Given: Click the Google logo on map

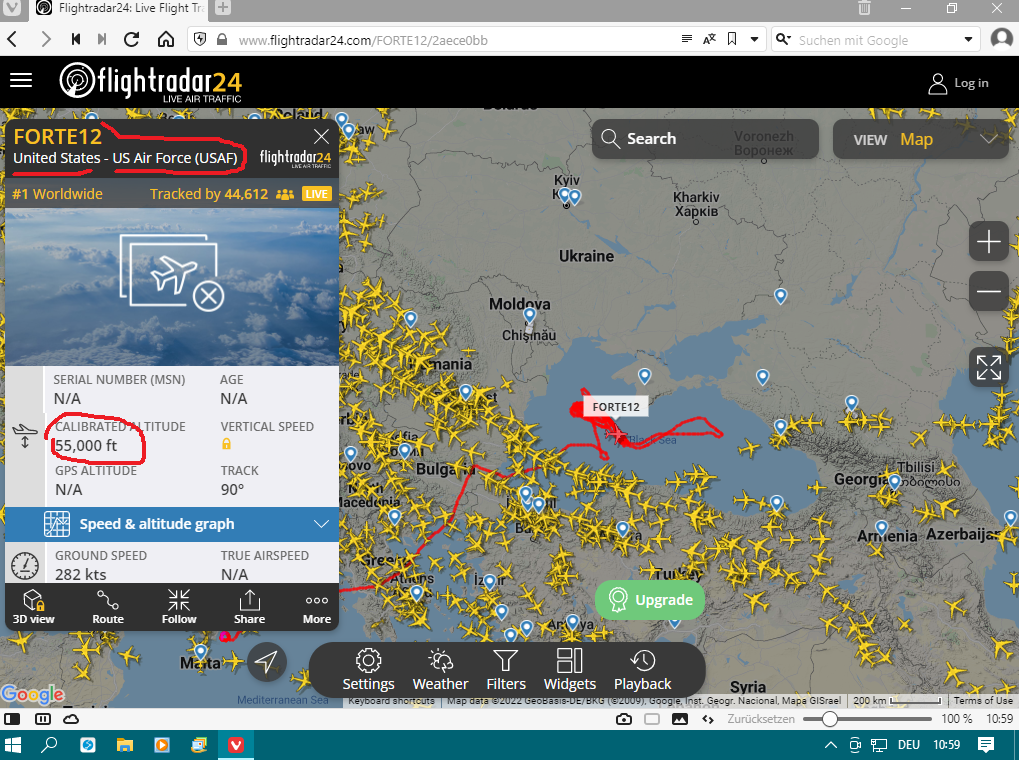Looking at the screenshot, I should coord(33,695).
